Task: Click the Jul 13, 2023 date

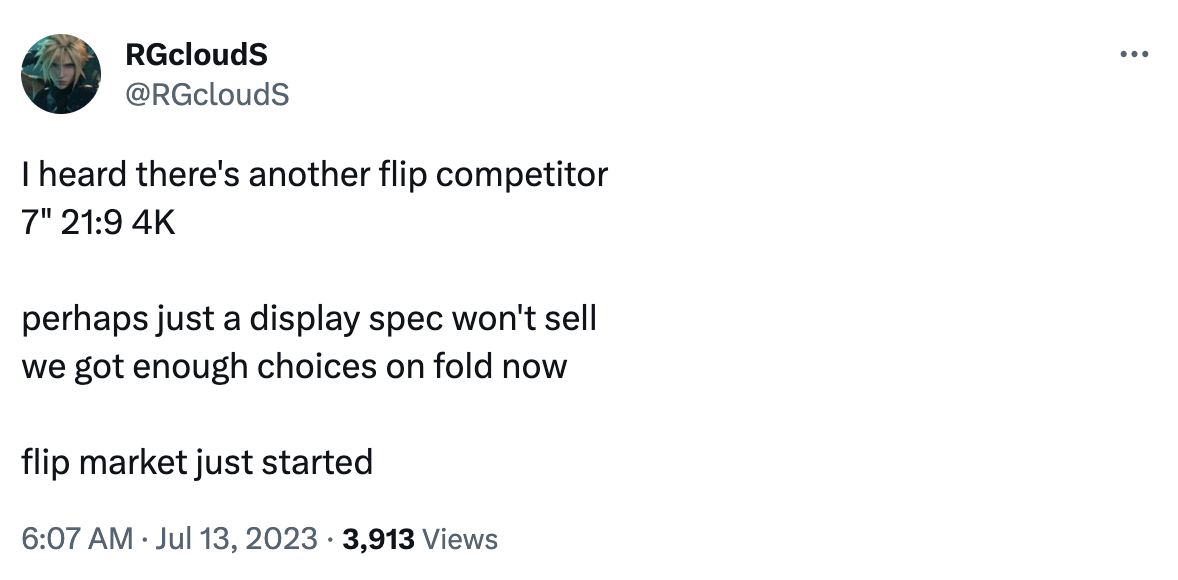Action: click(x=236, y=539)
